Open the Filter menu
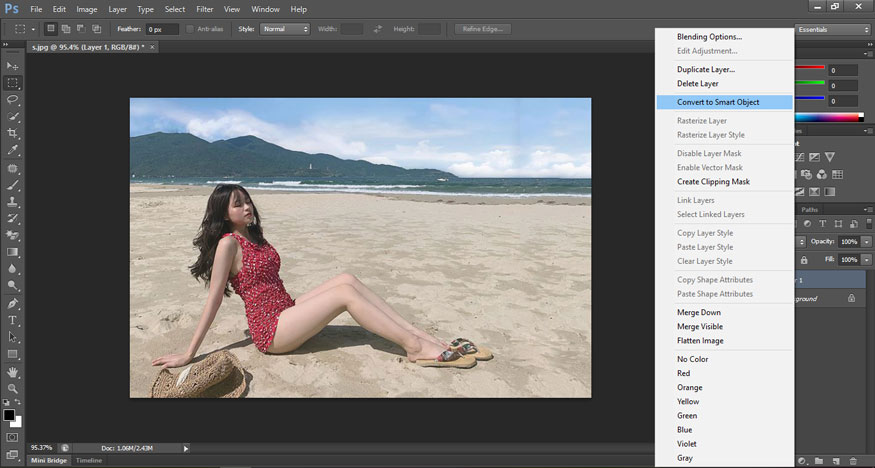This screenshot has height=468, width=875. [205, 9]
